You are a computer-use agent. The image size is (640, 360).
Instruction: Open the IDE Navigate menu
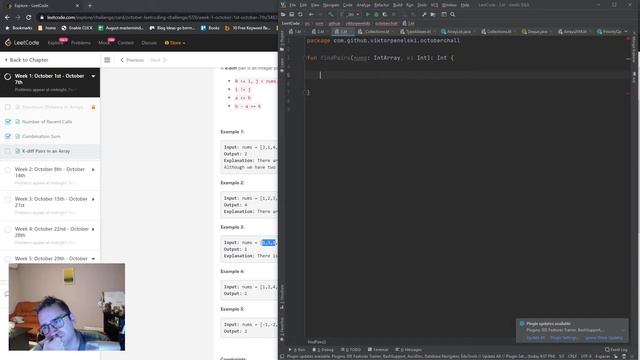[331, 5]
